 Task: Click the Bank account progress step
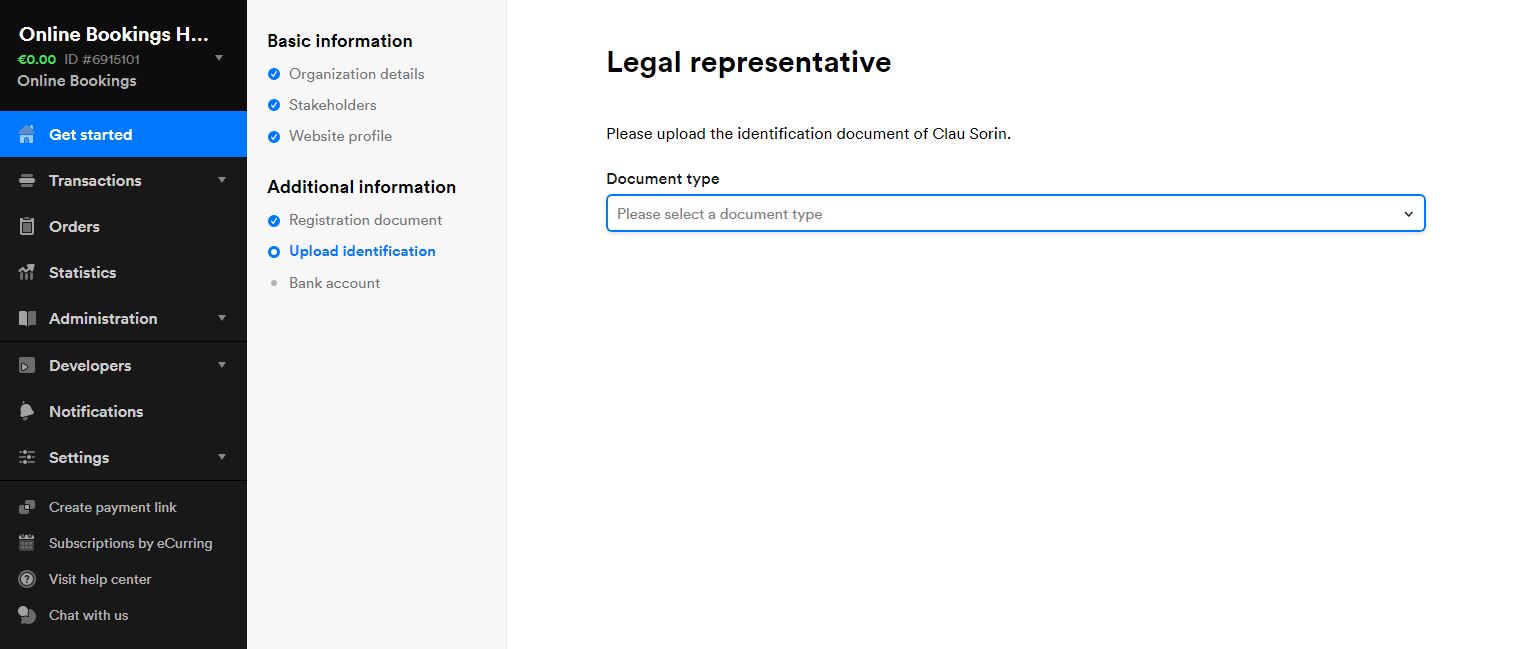click(x=334, y=283)
